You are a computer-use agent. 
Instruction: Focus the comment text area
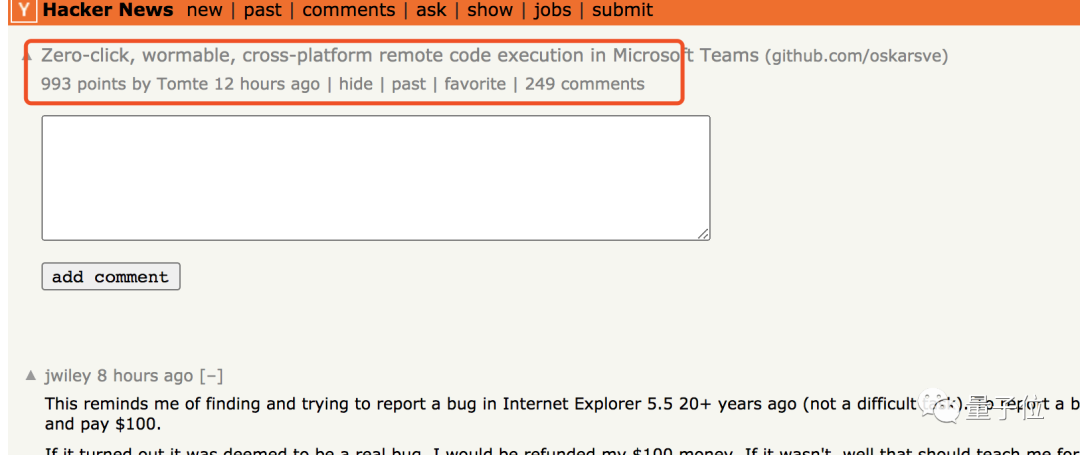[x=376, y=178]
